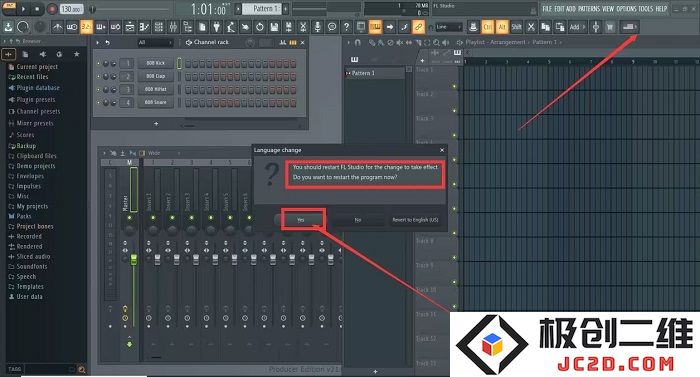Click Revert to English (US) button
700x377 pixels.
pos(415,220)
